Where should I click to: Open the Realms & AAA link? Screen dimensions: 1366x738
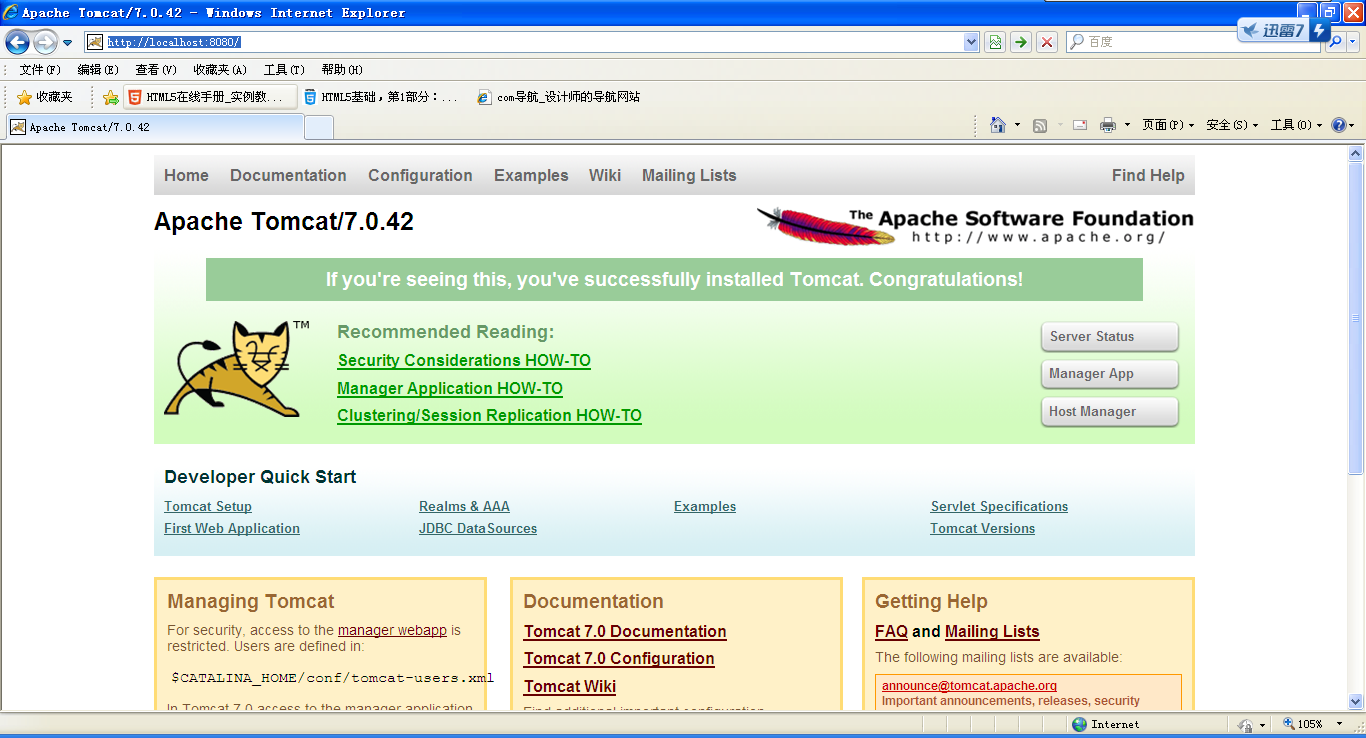point(464,507)
